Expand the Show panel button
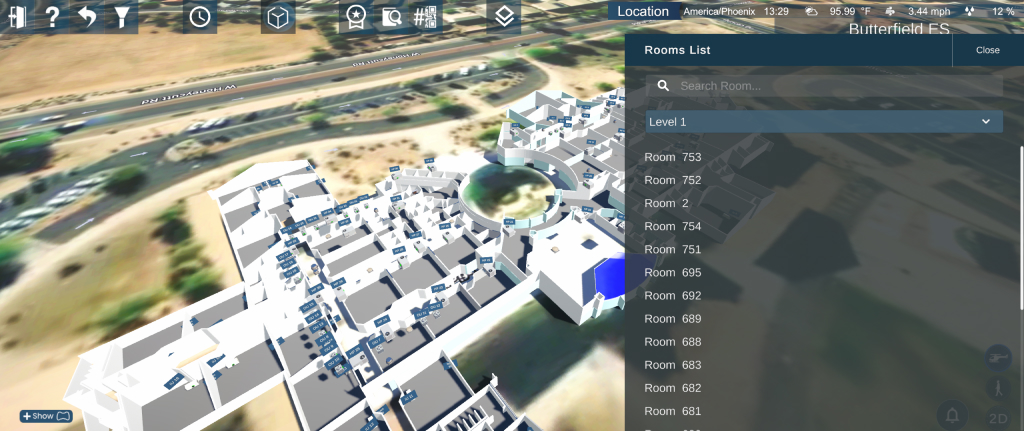This screenshot has height=431, width=1024. pyautogui.click(x=46, y=416)
